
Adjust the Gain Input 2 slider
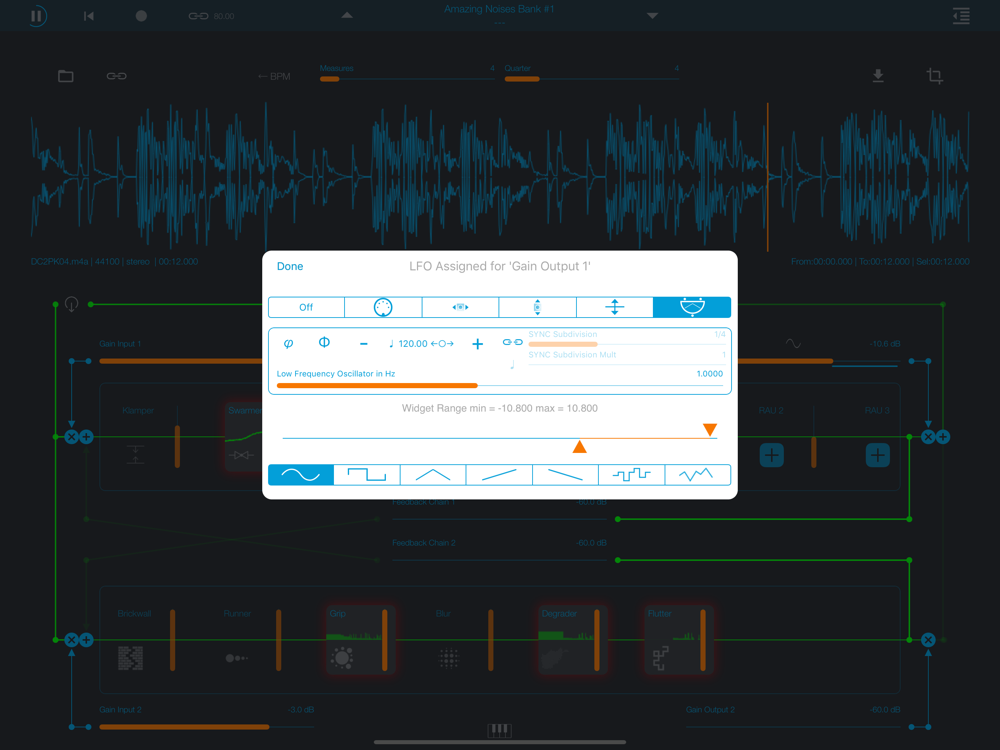[x=207, y=726]
